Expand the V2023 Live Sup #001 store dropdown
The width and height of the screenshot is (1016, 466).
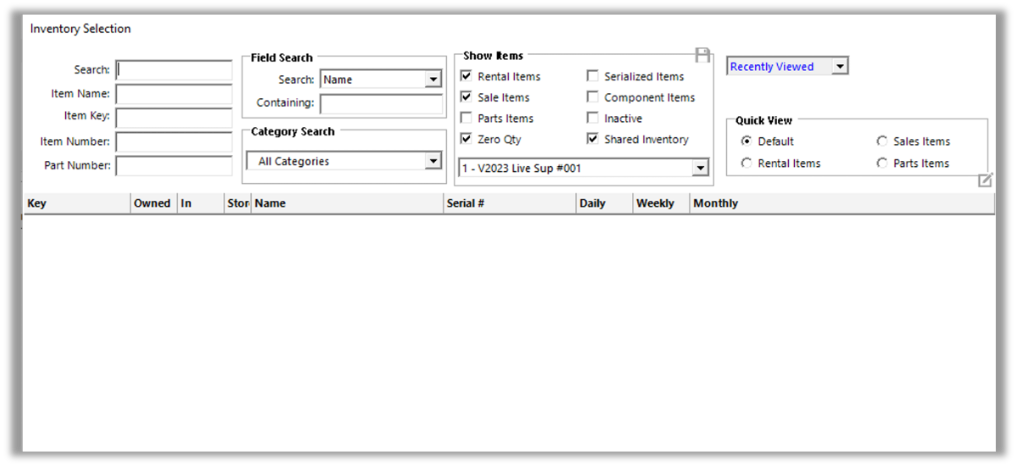point(700,168)
